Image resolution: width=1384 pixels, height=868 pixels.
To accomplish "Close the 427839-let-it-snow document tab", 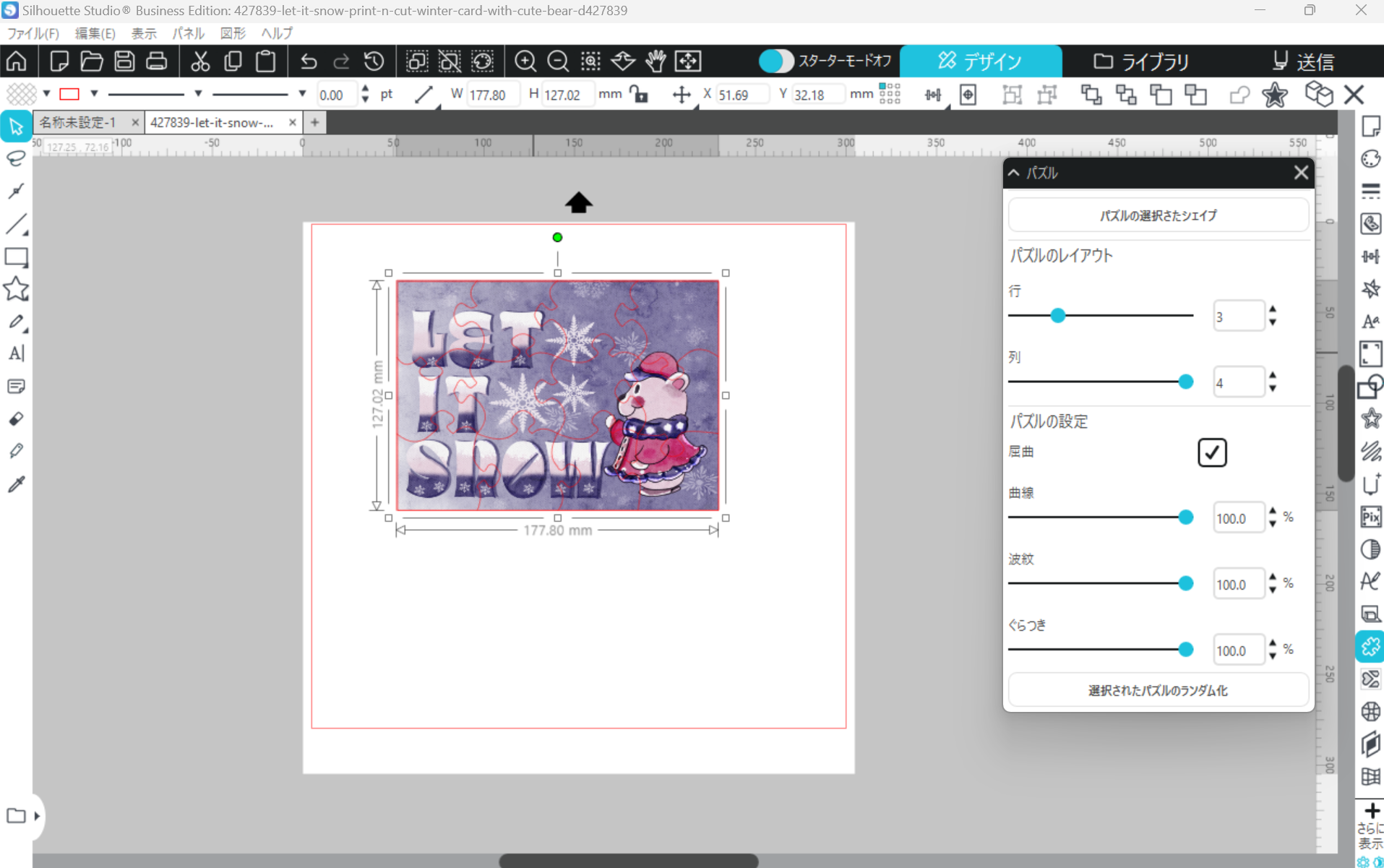I will pyautogui.click(x=292, y=122).
